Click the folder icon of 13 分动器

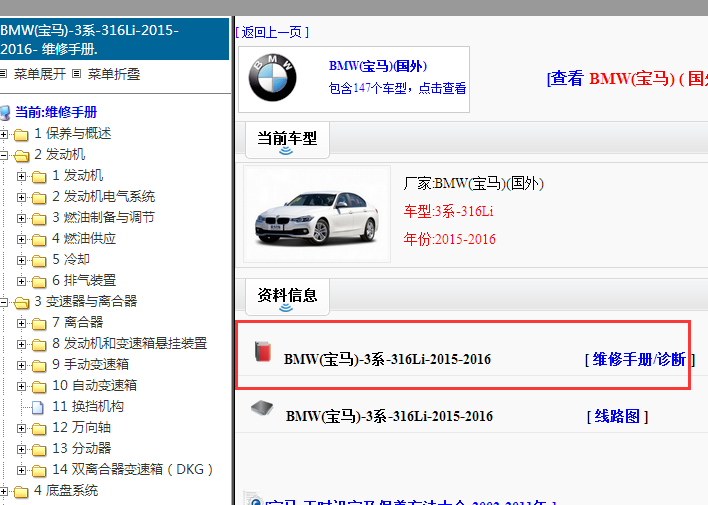[x=39, y=450]
